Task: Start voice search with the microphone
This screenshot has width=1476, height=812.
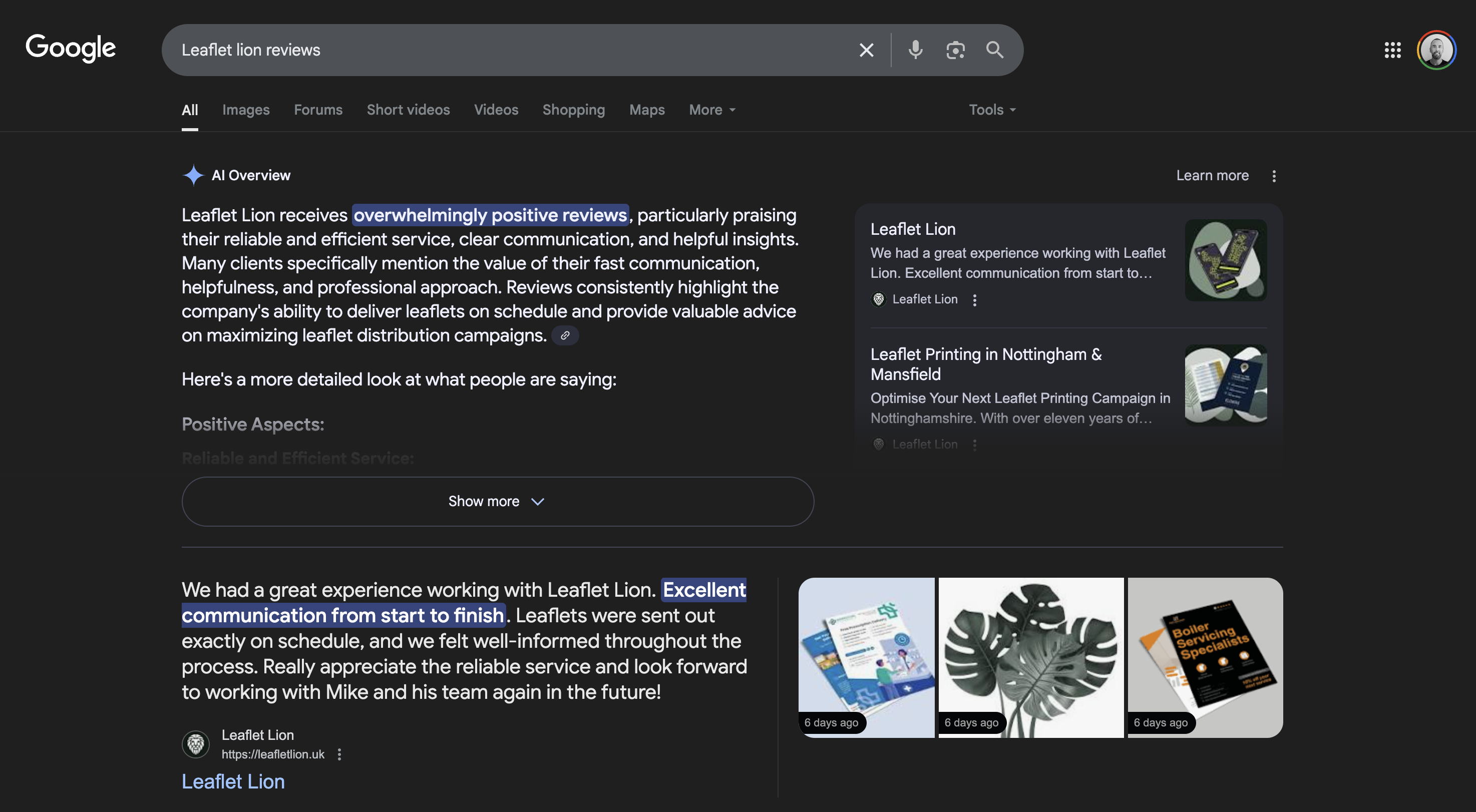Action: point(916,51)
